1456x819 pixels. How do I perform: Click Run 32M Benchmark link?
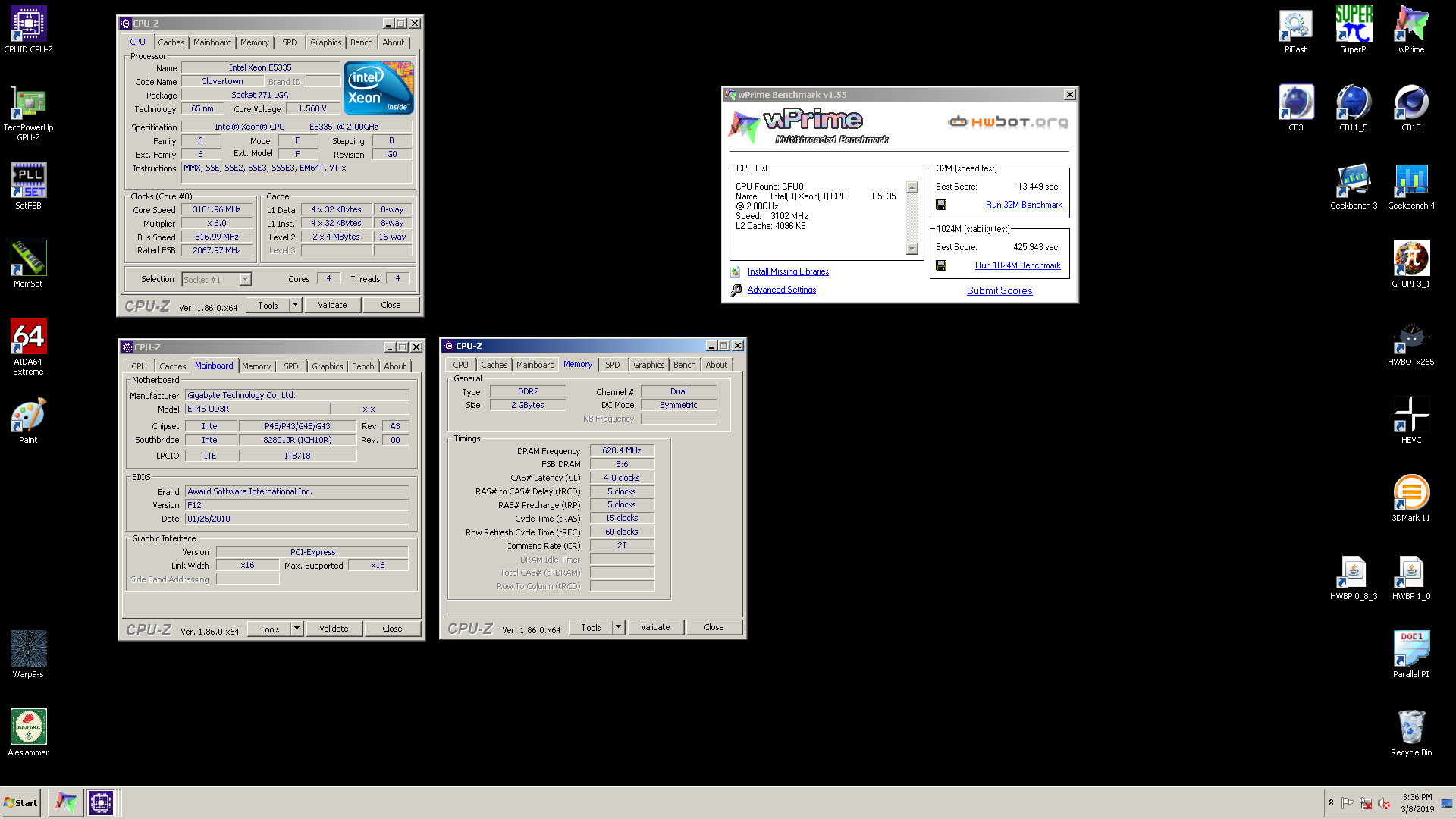pyautogui.click(x=1024, y=205)
